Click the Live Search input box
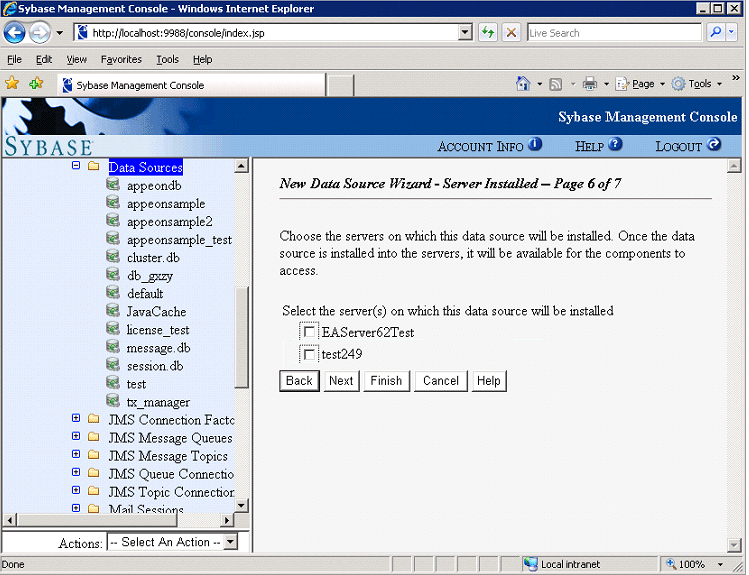Viewport: 749px width, 575px height. (x=614, y=32)
